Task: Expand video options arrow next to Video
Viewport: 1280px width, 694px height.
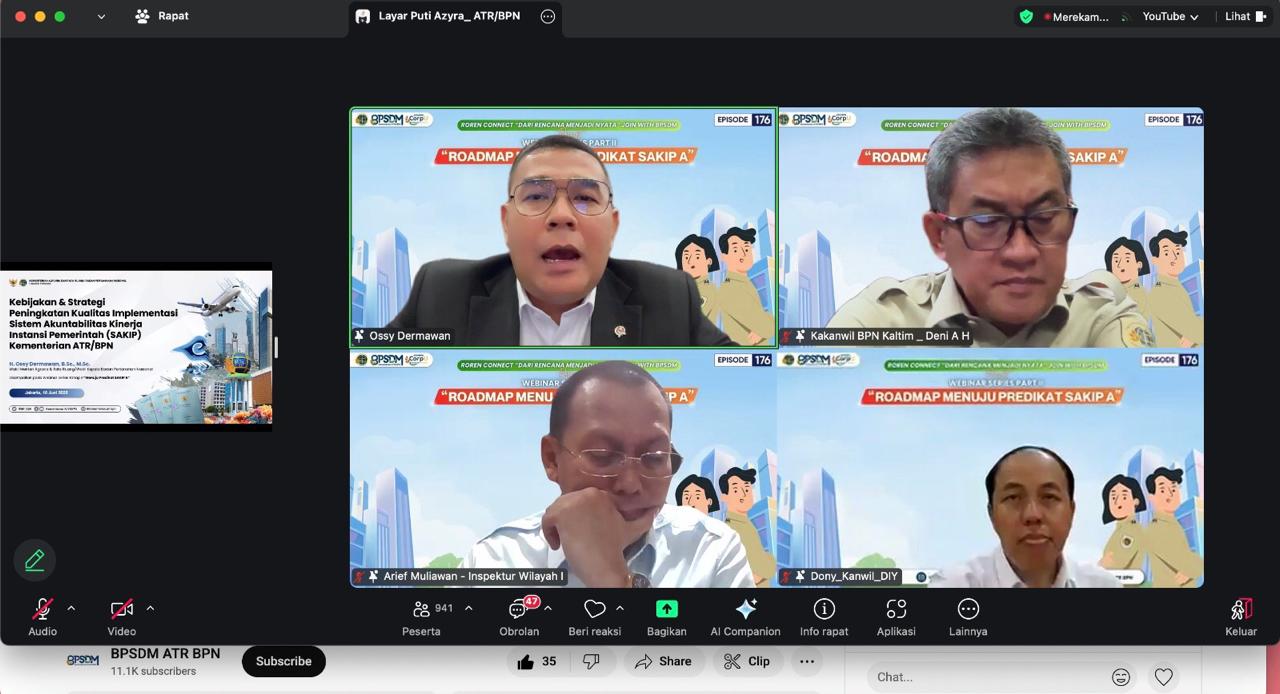Action: point(150,608)
